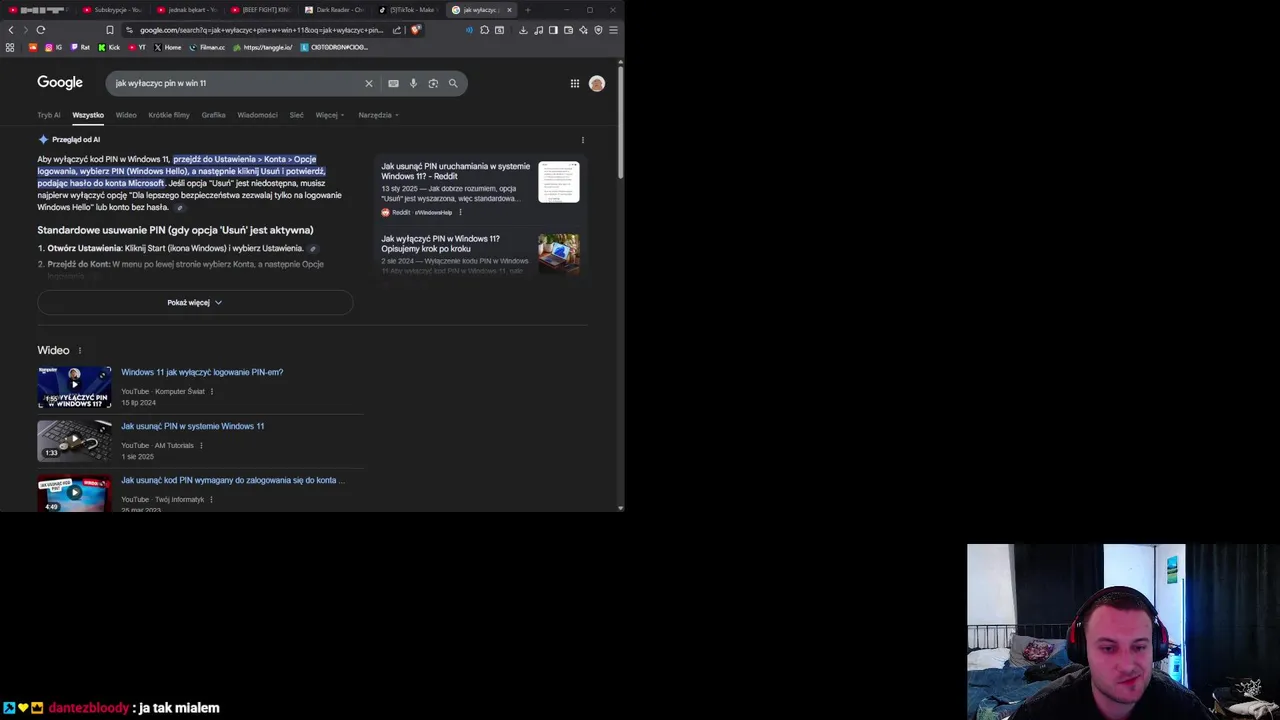
Task: Open the Brave Shields lion icon
Action: click(415, 30)
